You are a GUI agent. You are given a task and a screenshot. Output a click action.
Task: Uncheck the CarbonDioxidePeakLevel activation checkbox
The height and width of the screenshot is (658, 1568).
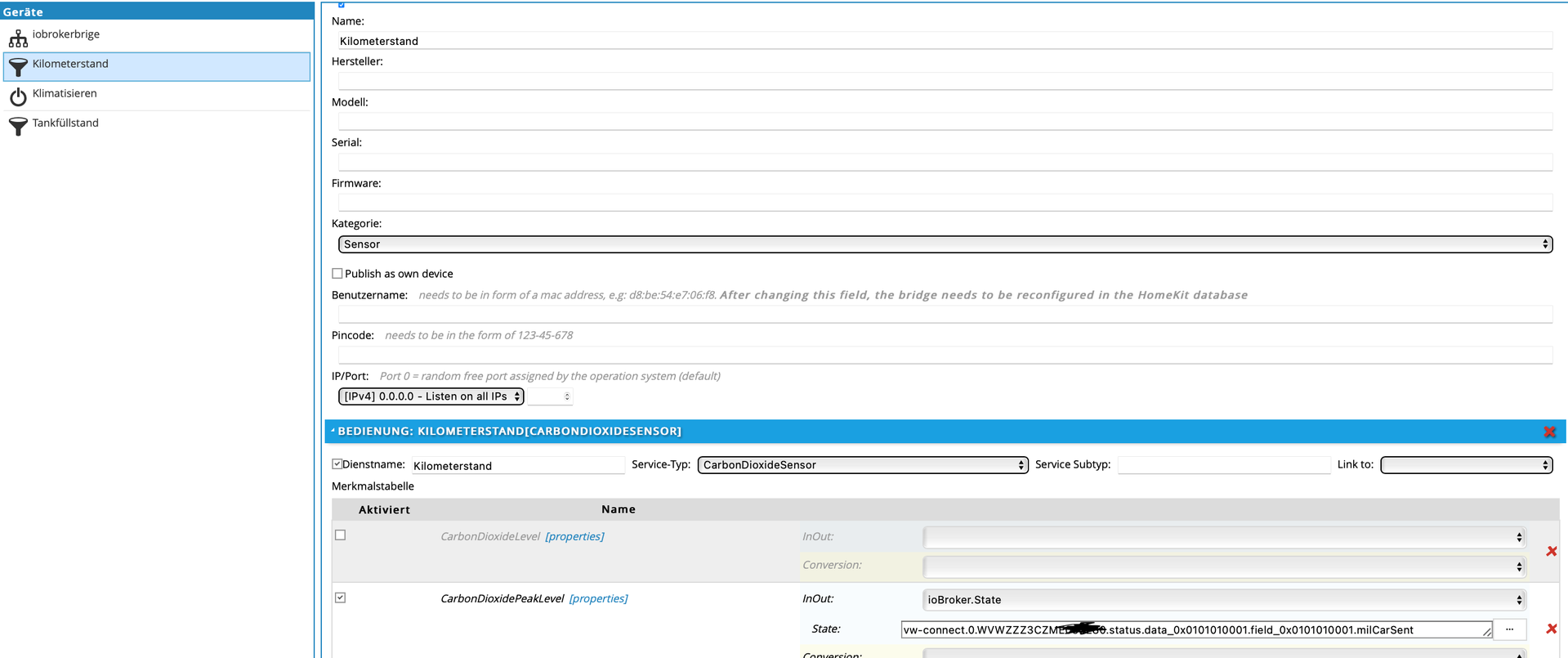(341, 598)
